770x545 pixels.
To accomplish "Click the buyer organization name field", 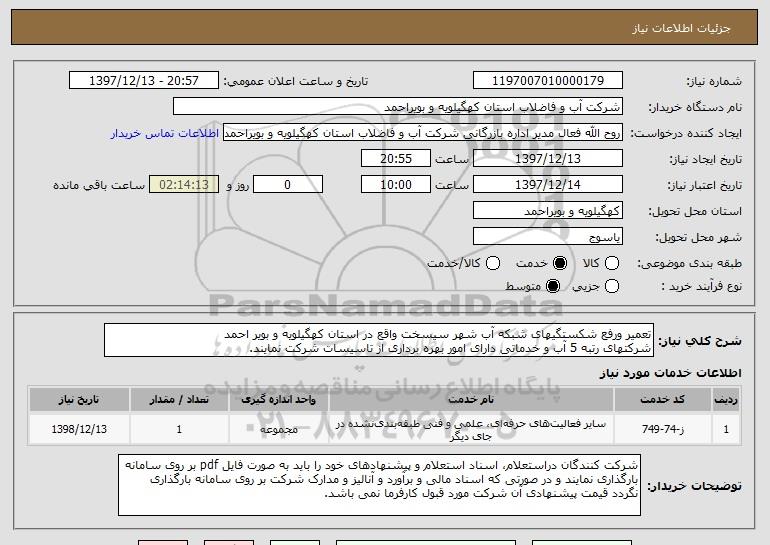I will (x=398, y=107).
